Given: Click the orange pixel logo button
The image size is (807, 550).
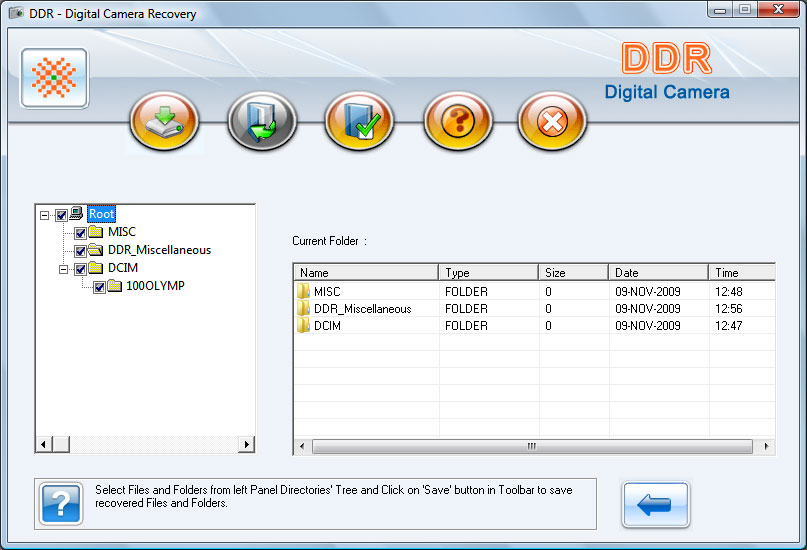Looking at the screenshot, I should 54,78.
